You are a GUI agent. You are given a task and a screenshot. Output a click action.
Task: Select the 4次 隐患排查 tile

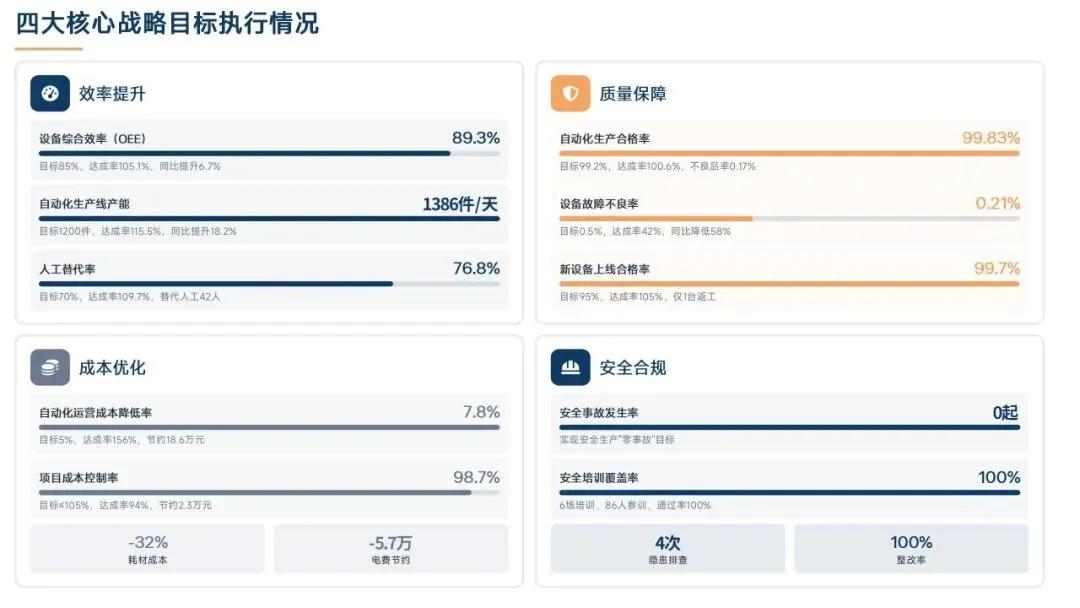point(668,549)
